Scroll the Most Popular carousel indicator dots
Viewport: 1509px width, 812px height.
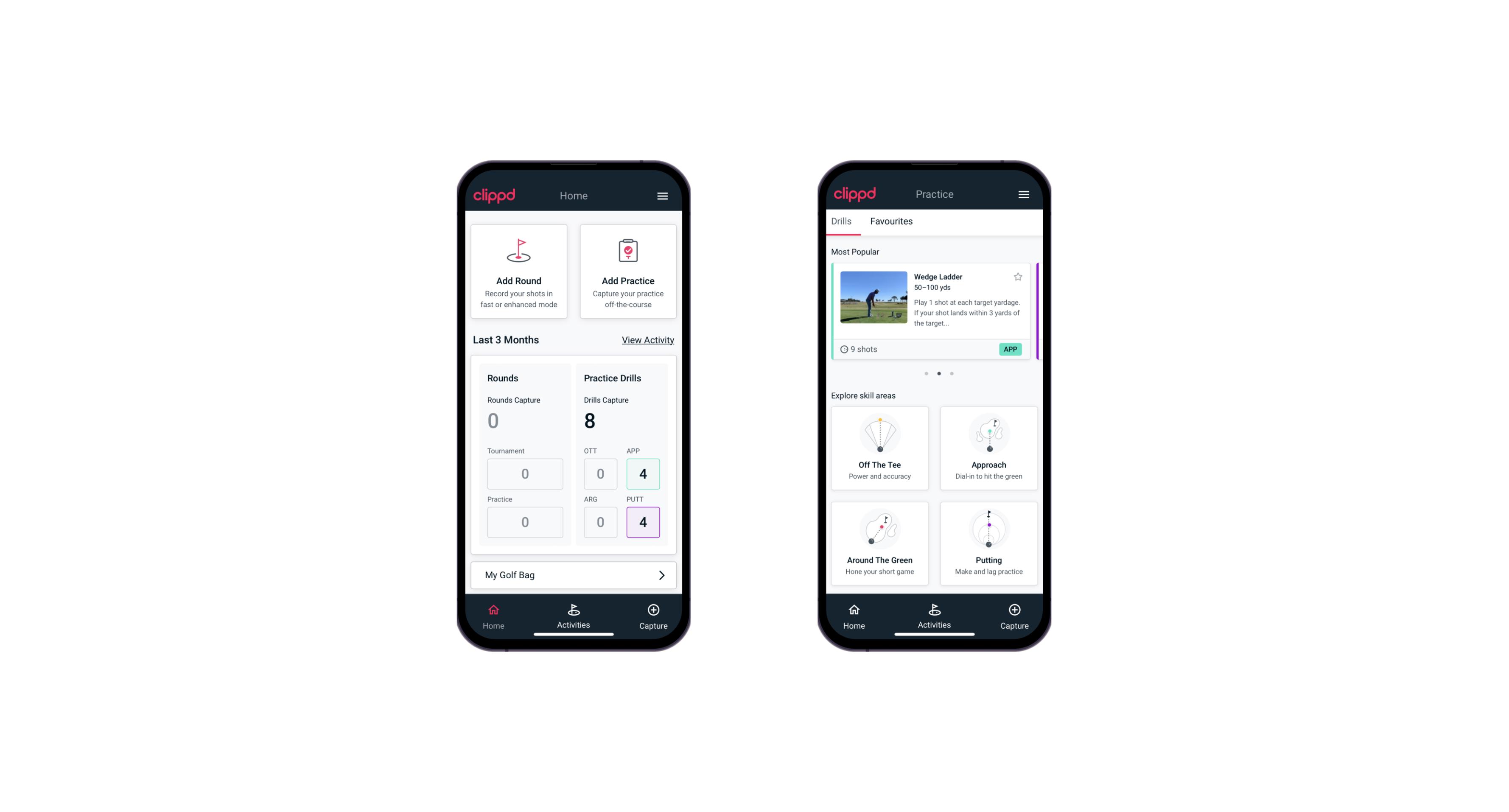coord(938,373)
